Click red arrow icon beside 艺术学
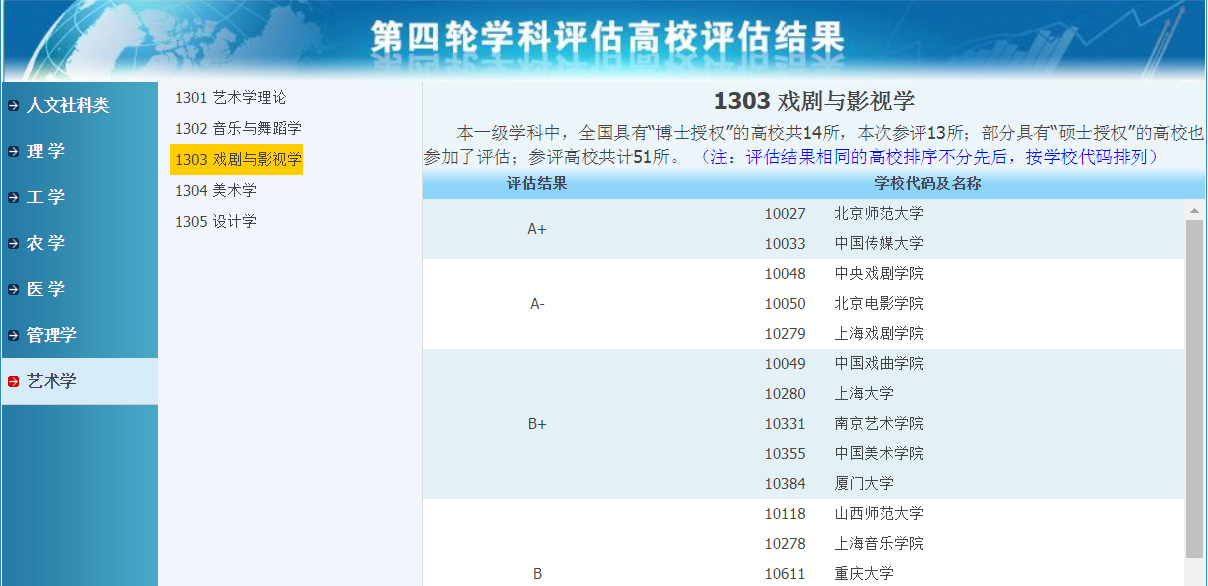The width and height of the screenshot is (1208, 586). pyautogui.click(x=13, y=381)
